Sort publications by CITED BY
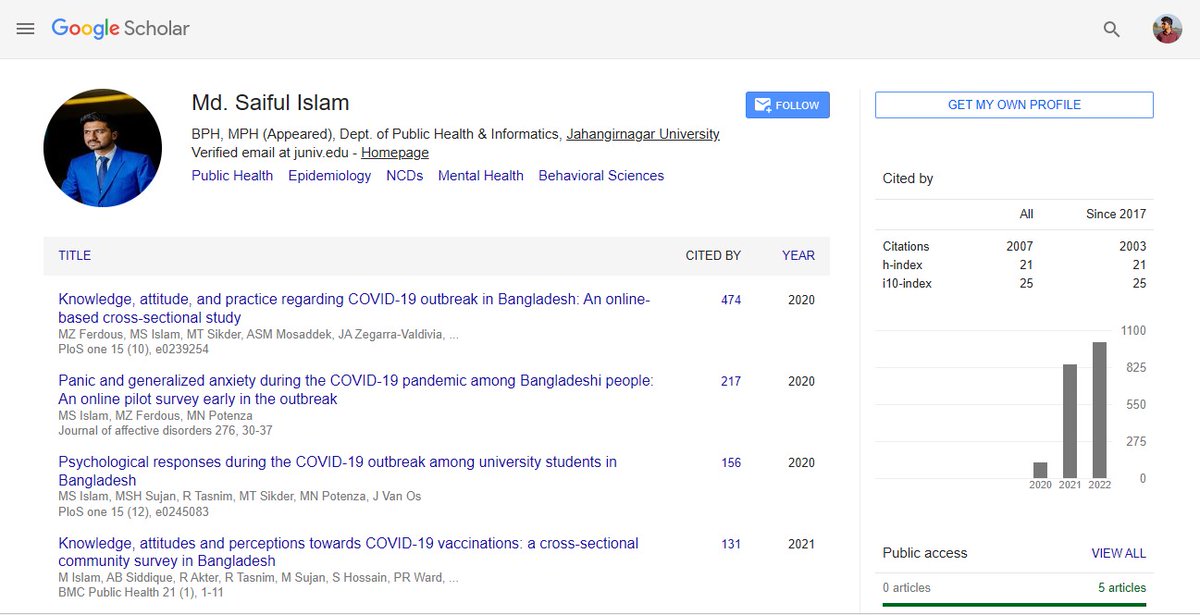This screenshot has width=1200, height=615. coord(714,255)
